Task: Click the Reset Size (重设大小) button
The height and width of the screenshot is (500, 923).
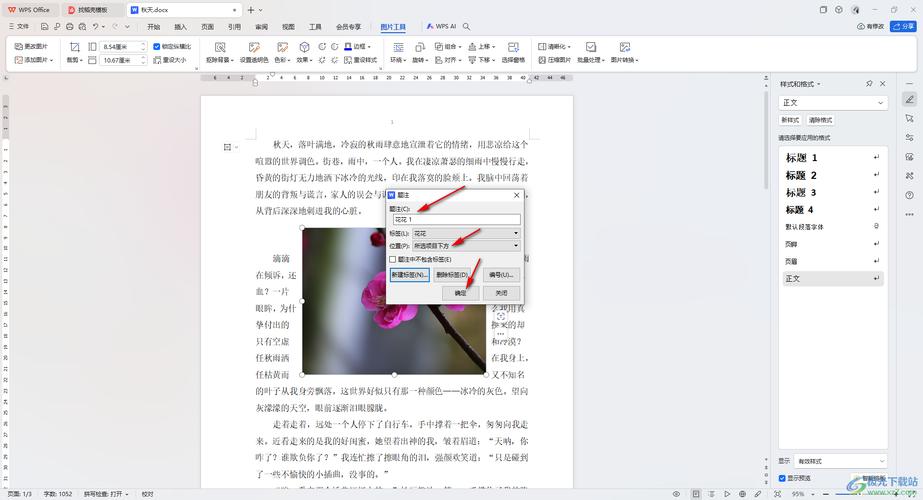Action: [170, 60]
